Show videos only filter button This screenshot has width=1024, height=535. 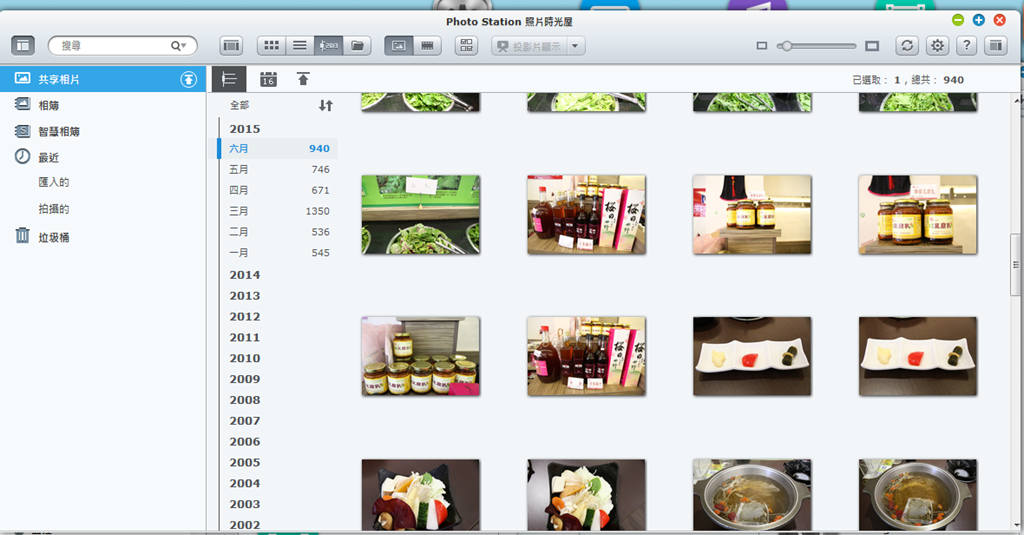click(427, 46)
